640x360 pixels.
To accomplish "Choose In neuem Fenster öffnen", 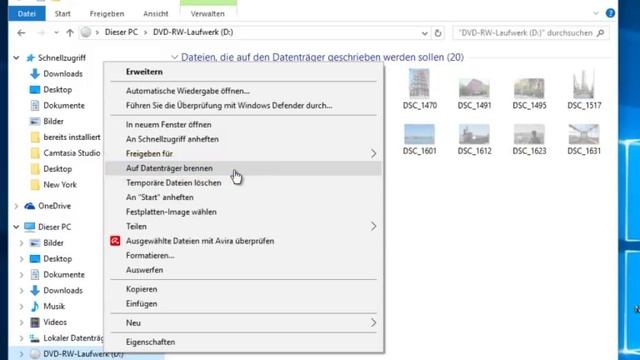I will (244, 124).
